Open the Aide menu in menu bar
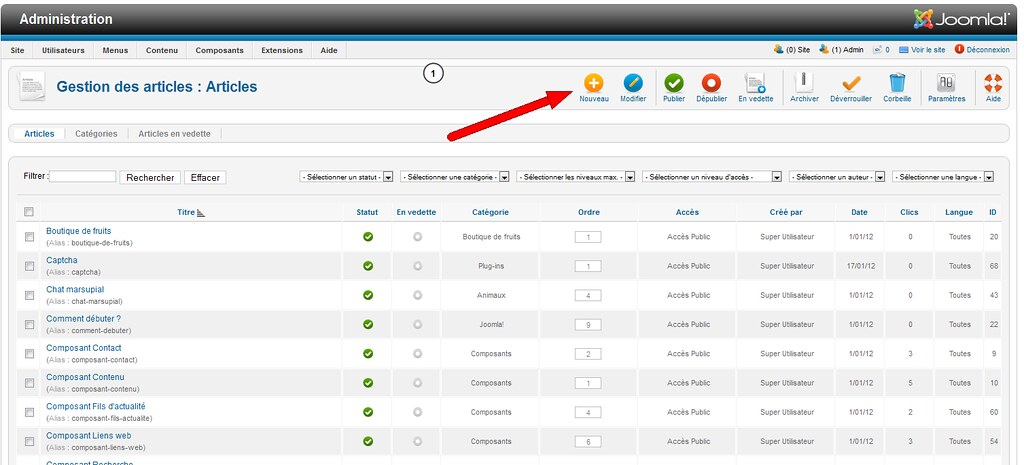 click(x=329, y=50)
